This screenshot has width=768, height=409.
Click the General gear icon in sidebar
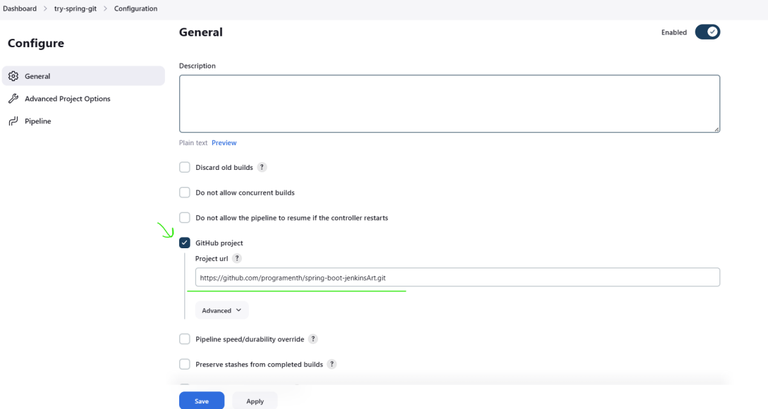coord(13,76)
